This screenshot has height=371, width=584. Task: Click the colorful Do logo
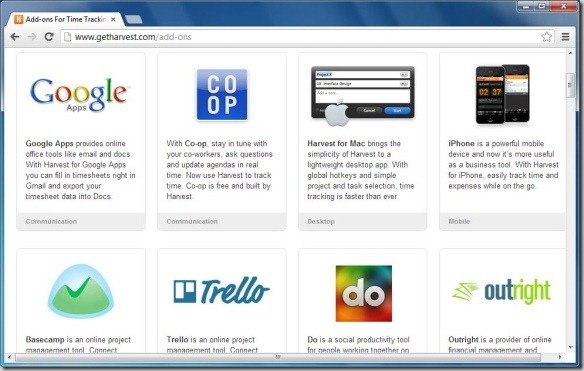tap(364, 293)
